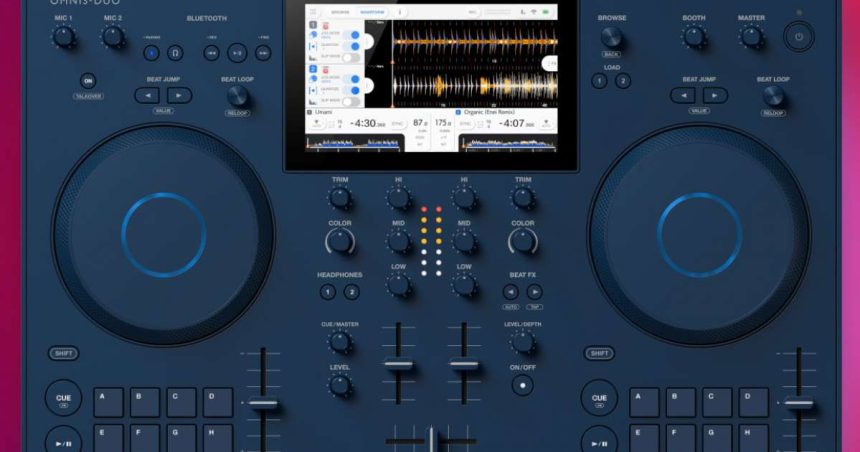Screen dimensions: 860x452
Task: Enable deck 2 slip mode switch
Action: [351, 101]
